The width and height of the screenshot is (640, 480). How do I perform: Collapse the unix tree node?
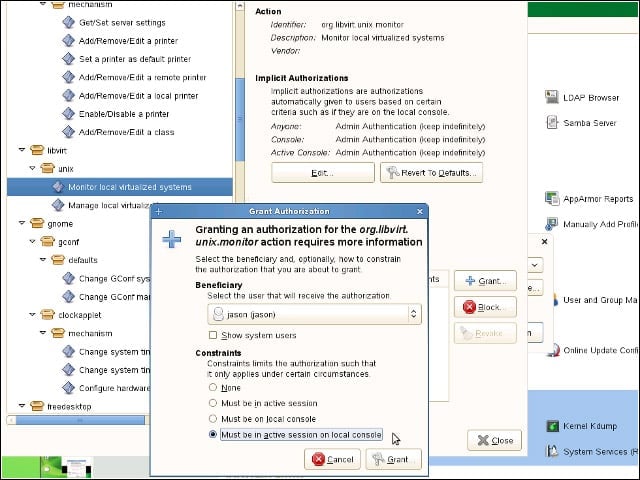[x=32, y=168]
